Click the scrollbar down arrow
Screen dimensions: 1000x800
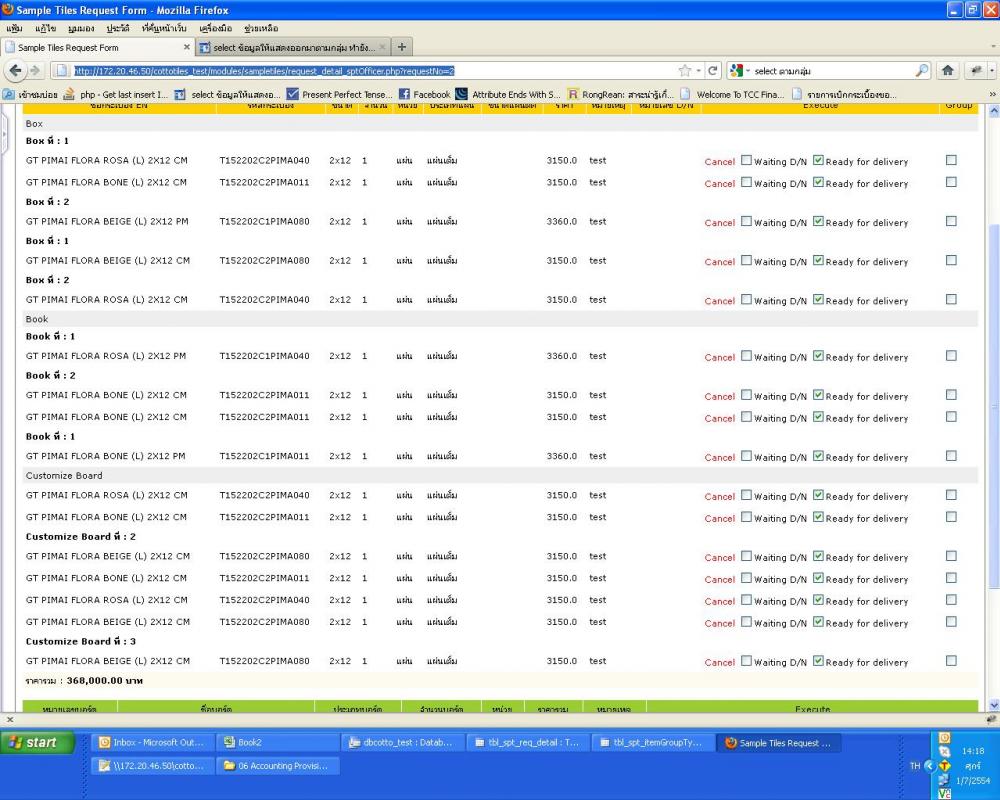(x=994, y=705)
